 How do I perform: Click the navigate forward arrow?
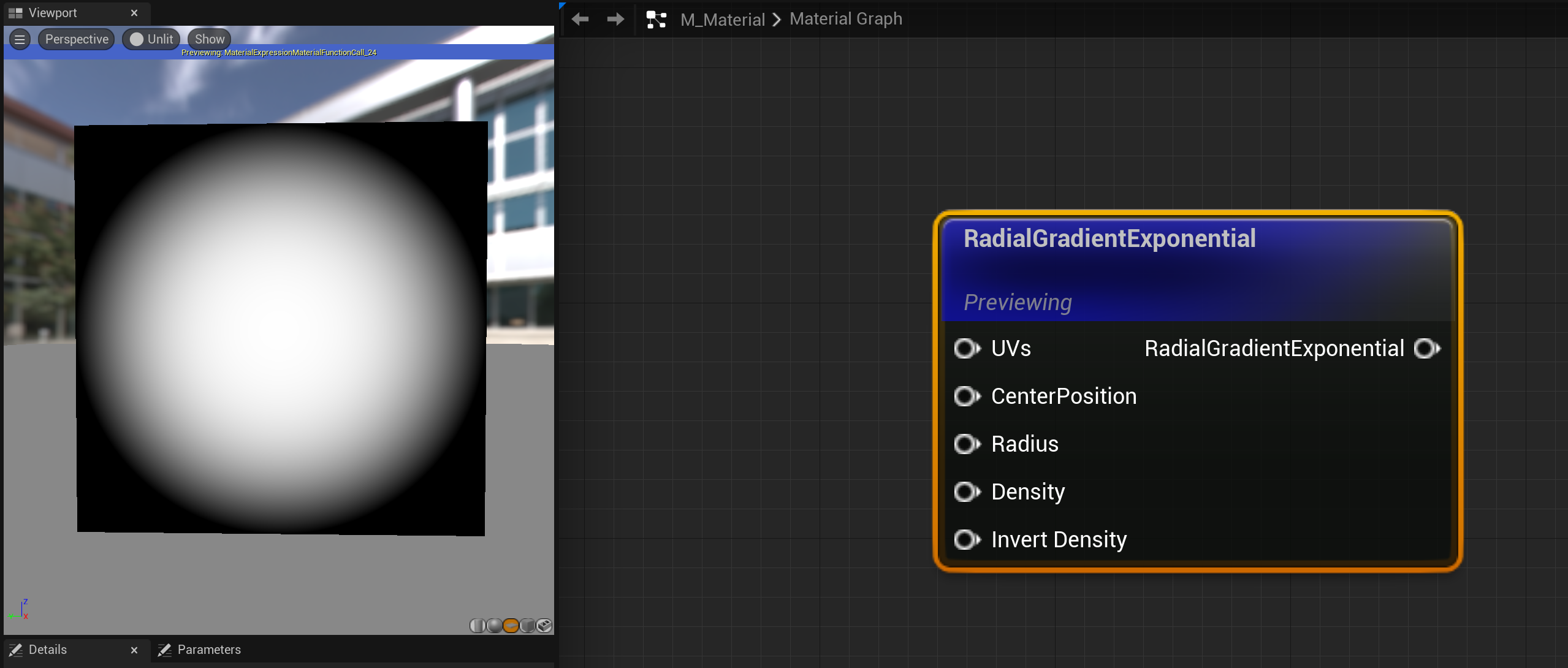tap(615, 20)
